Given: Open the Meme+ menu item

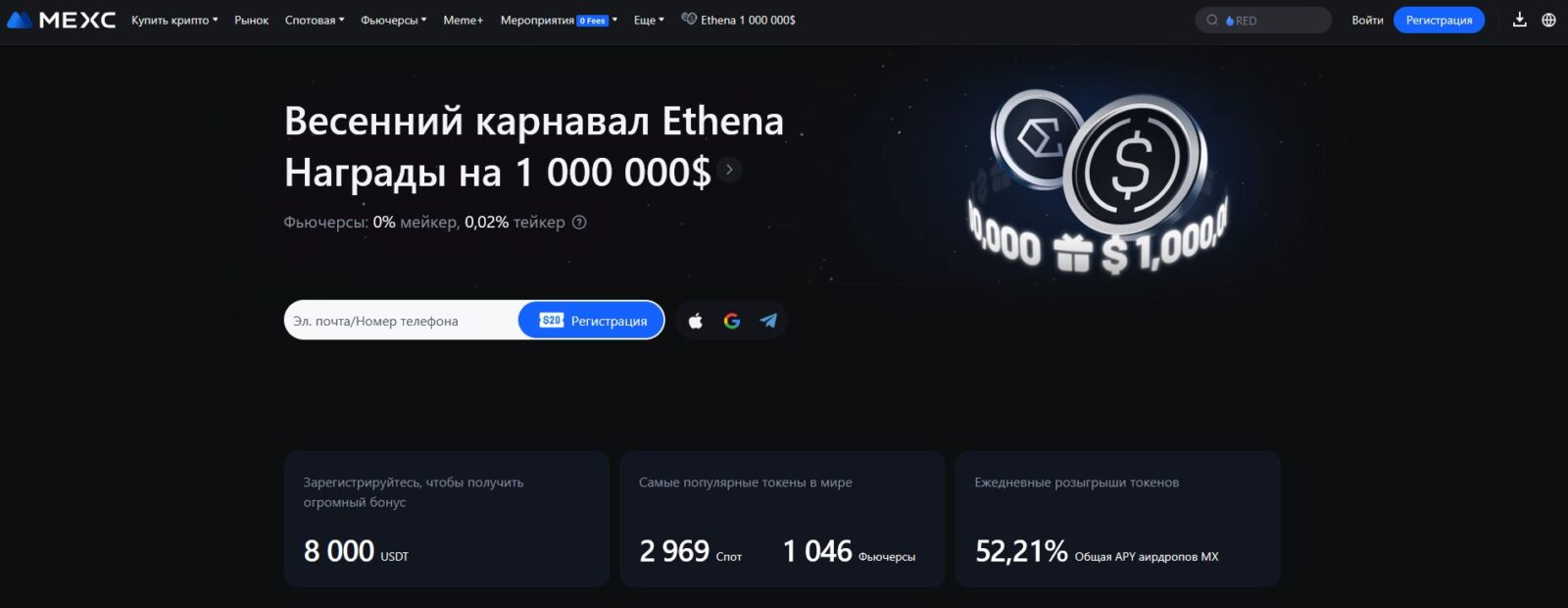Looking at the screenshot, I should pyautogui.click(x=463, y=20).
